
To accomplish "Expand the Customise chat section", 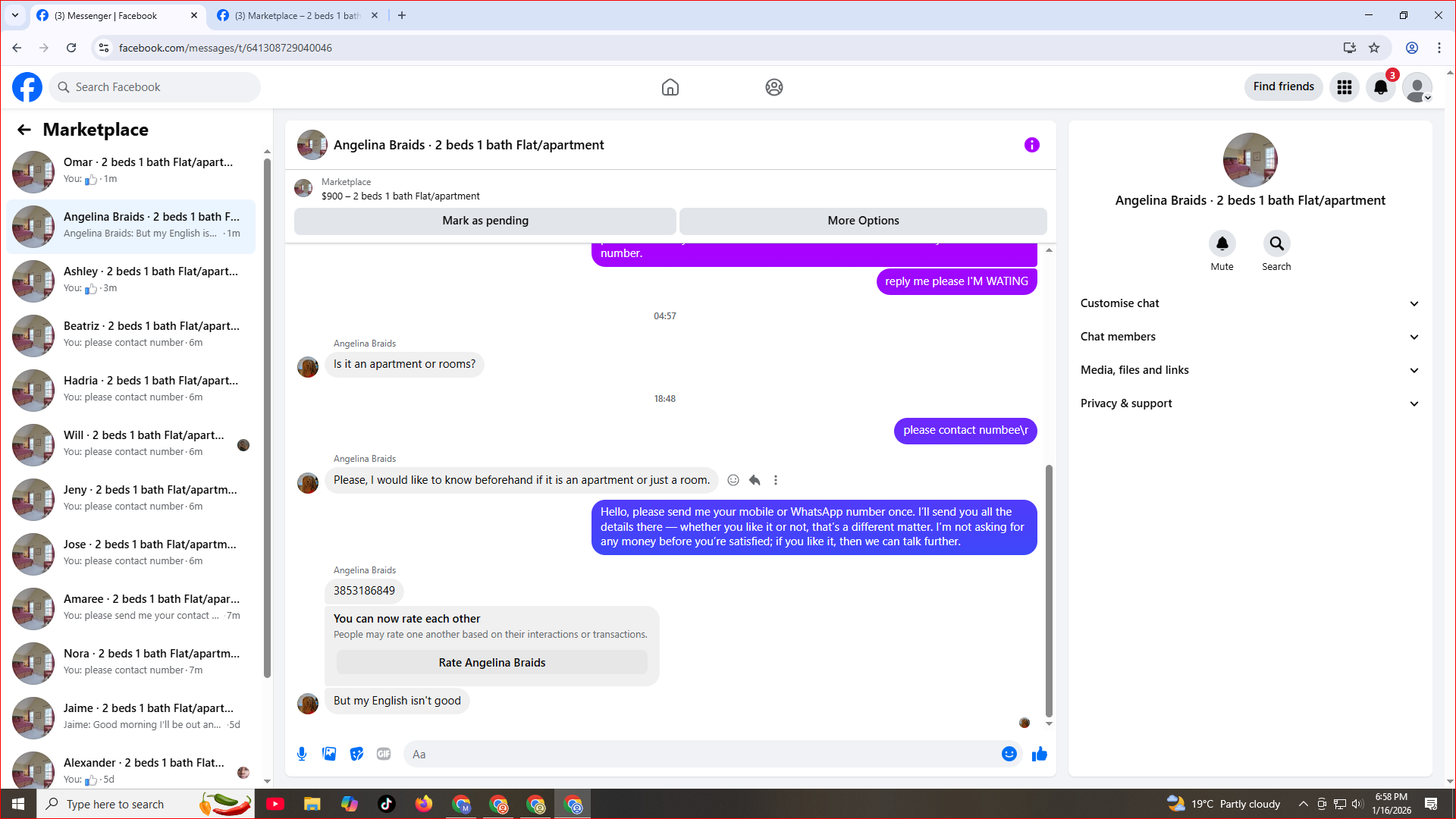I will pyautogui.click(x=1249, y=303).
